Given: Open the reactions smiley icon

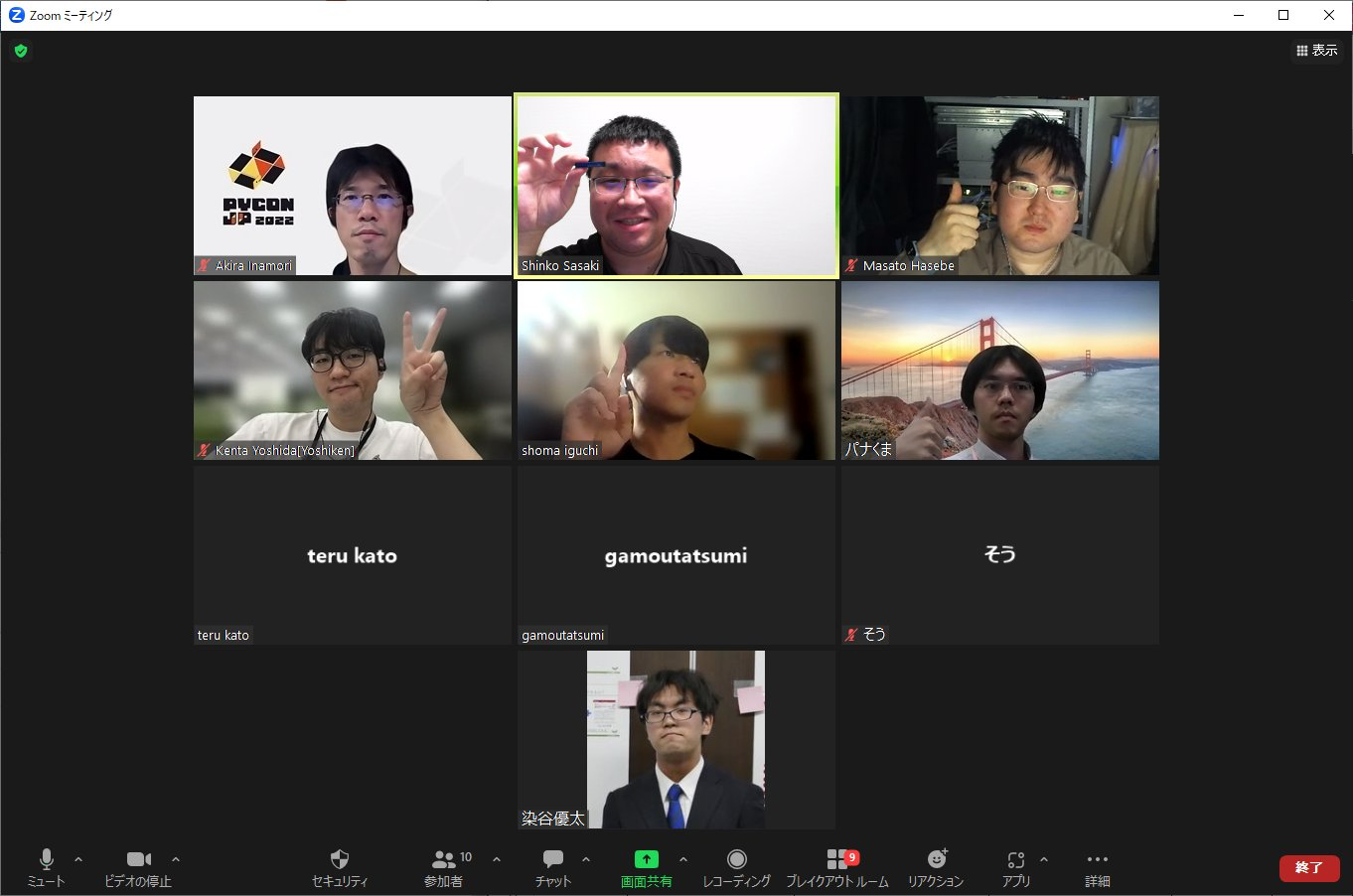Looking at the screenshot, I should point(937,859).
